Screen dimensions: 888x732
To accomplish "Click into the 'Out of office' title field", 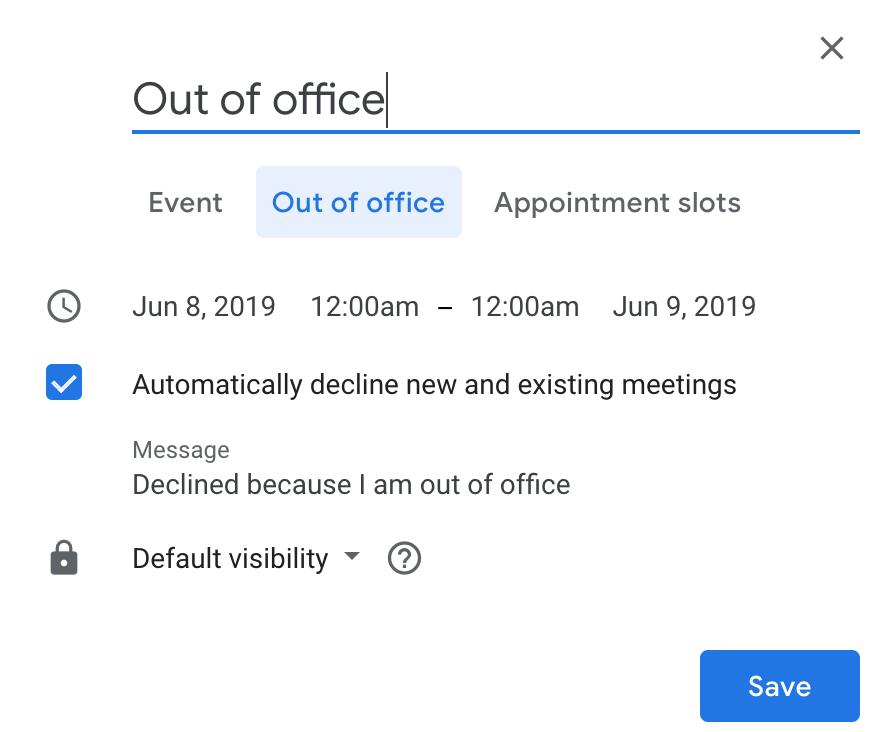I will coord(495,100).
